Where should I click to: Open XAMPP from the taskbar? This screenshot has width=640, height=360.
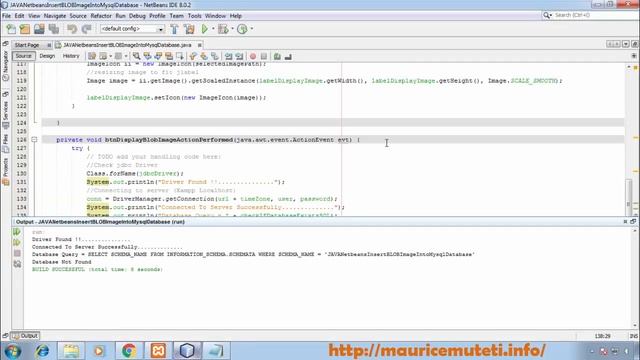pos(158,351)
